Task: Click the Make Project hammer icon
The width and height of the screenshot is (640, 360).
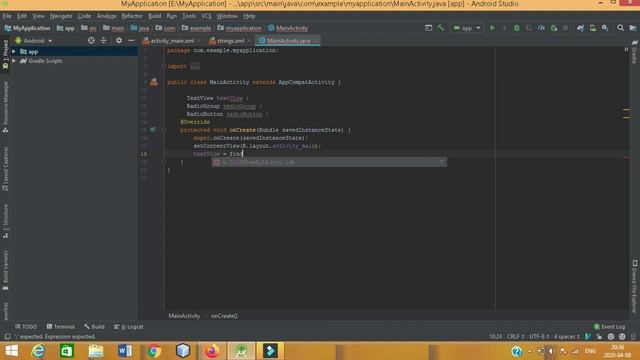Action: (x=440, y=28)
